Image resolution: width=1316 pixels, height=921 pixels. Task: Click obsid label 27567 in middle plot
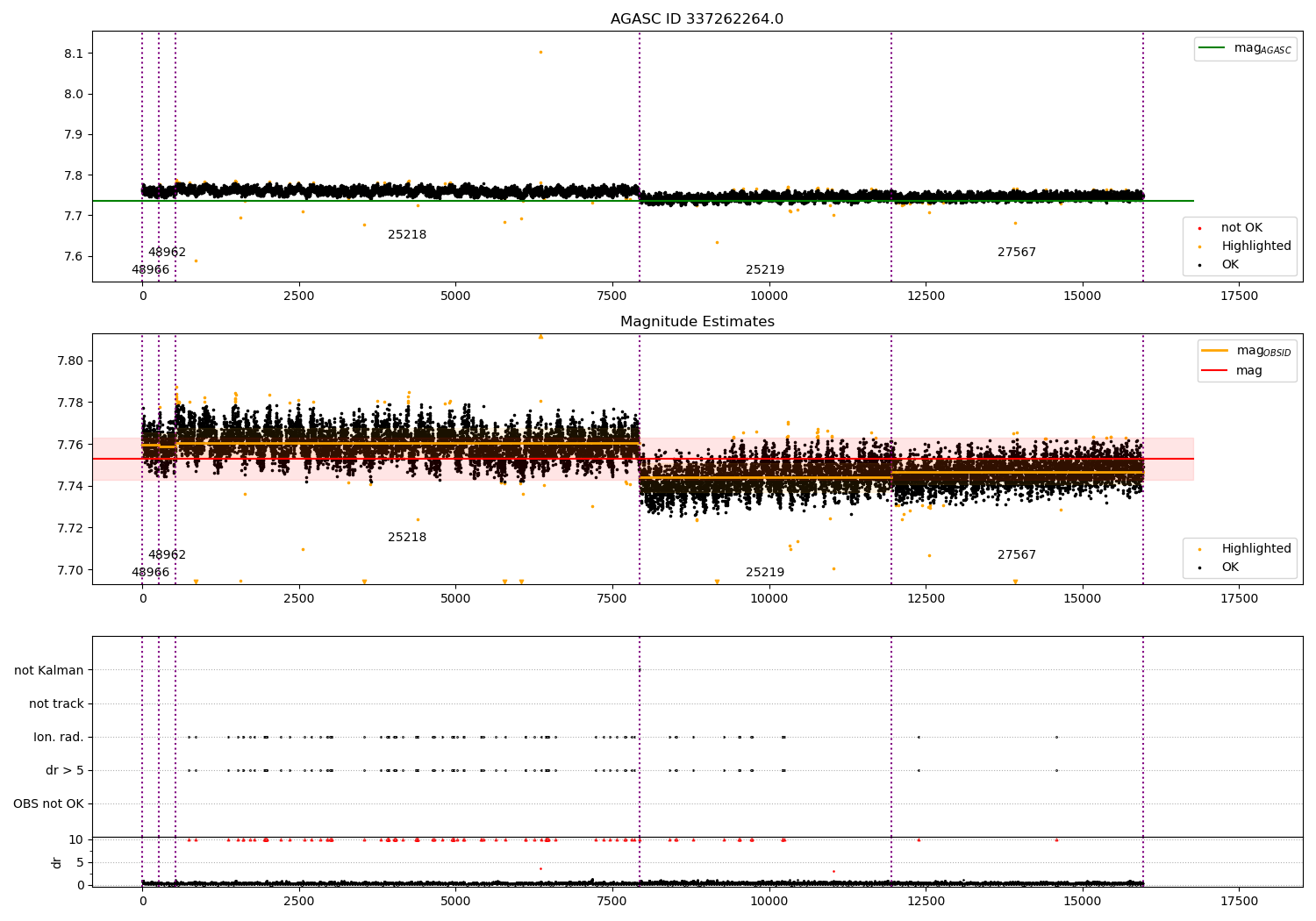click(1017, 555)
